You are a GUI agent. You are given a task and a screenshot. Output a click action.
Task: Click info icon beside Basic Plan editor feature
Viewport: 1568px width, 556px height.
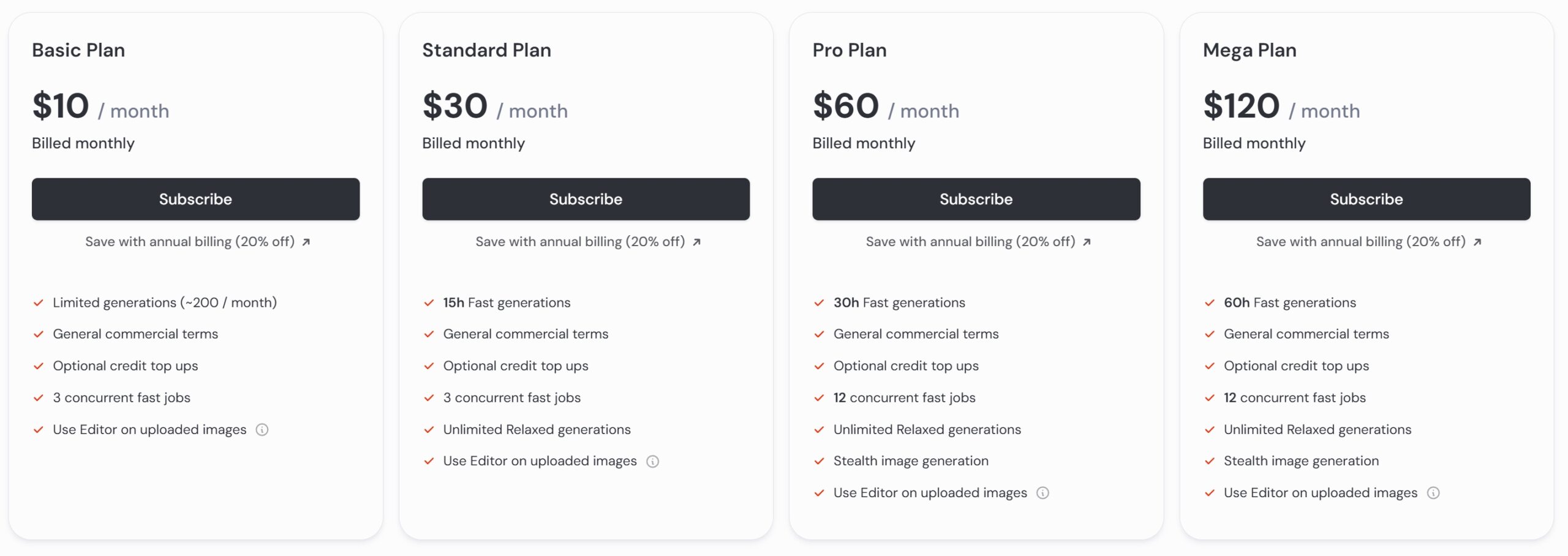tap(262, 430)
